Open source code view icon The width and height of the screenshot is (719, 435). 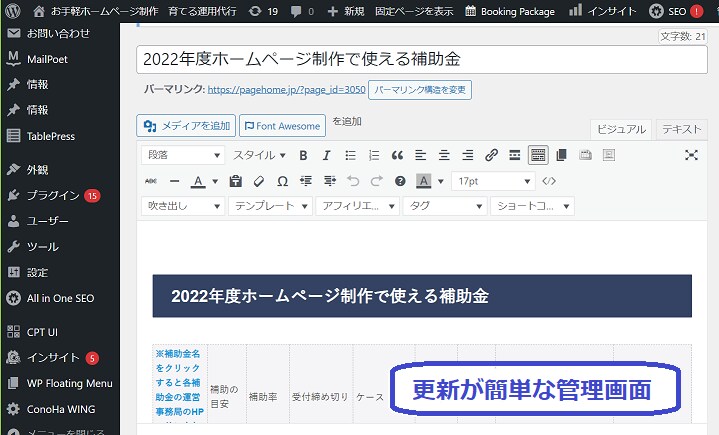549,181
